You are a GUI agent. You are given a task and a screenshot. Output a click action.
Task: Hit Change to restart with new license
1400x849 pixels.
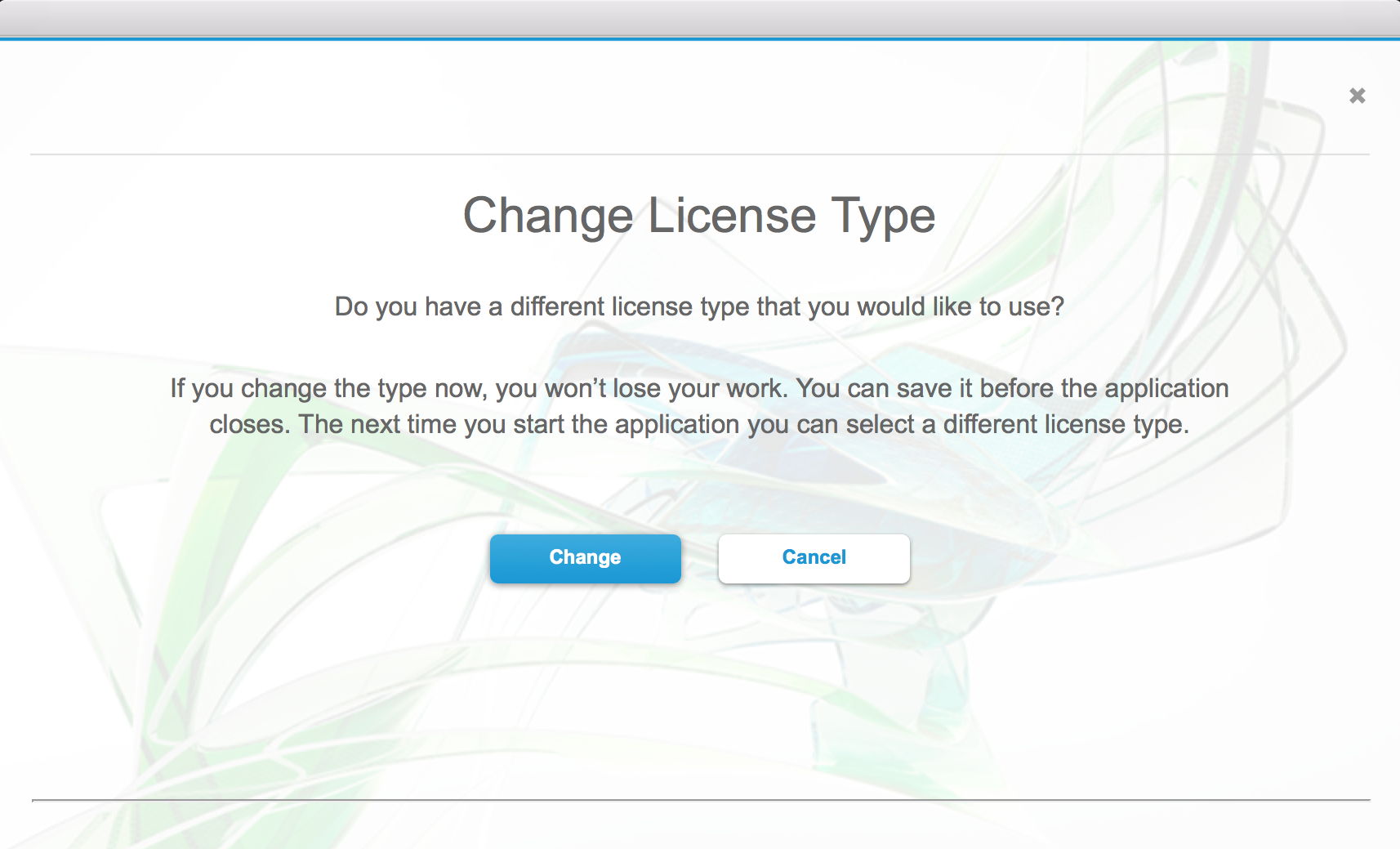click(x=585, y=558)
